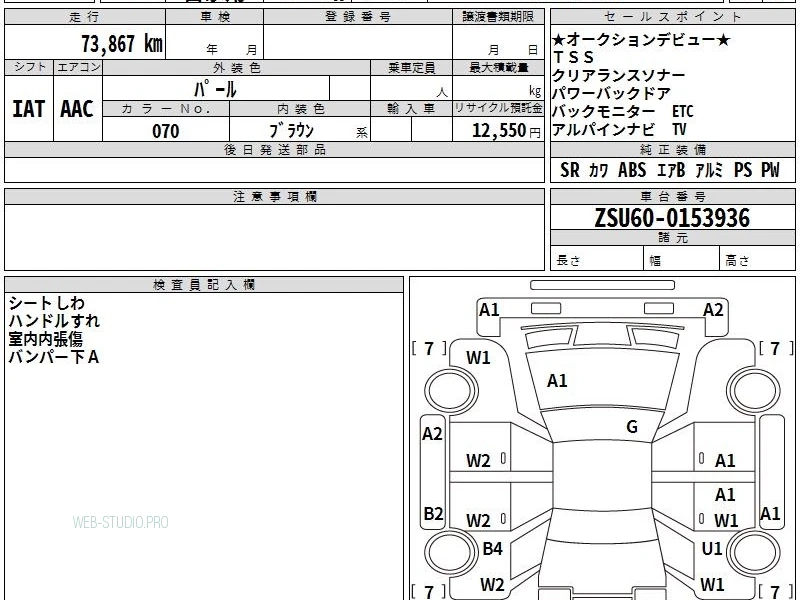Click the U1 mark on the diagram
Screen dimensions: 800x600
(712, 548)
